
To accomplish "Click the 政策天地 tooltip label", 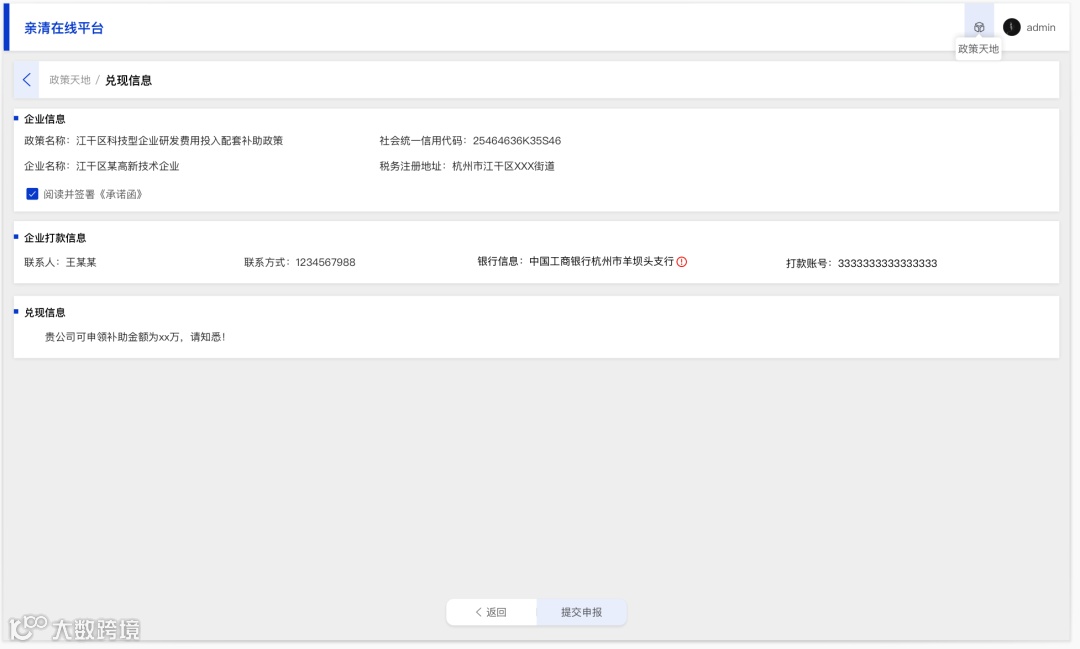I will (978, 49).
